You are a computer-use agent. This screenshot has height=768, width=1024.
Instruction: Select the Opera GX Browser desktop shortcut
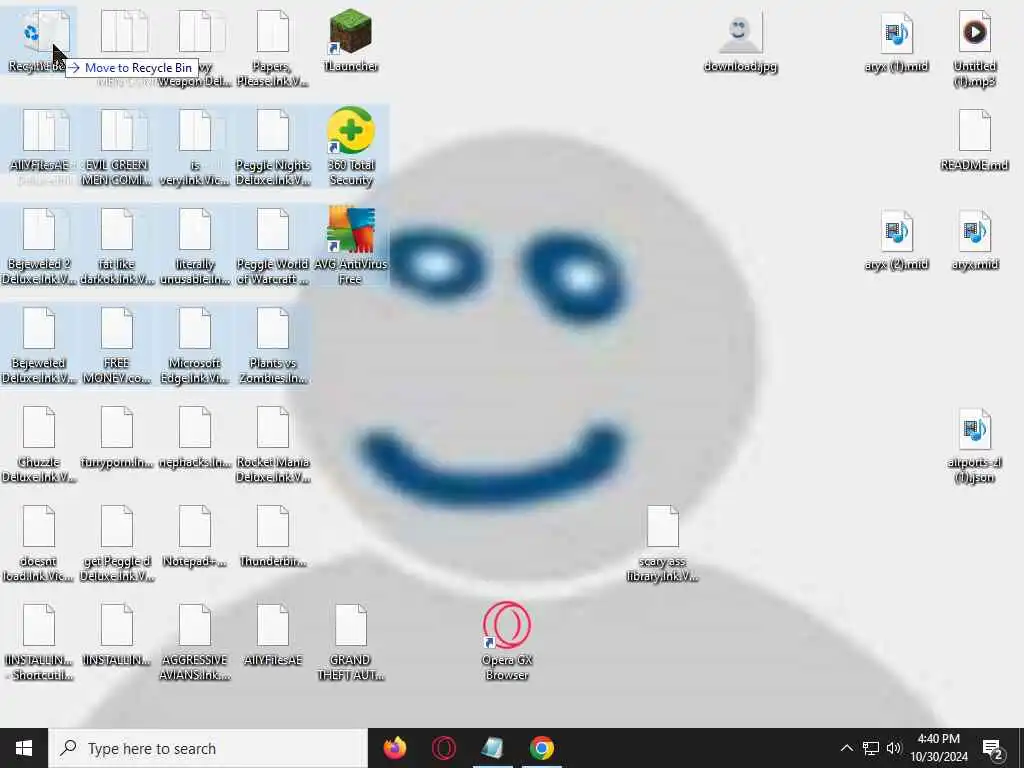click(507, 641)
